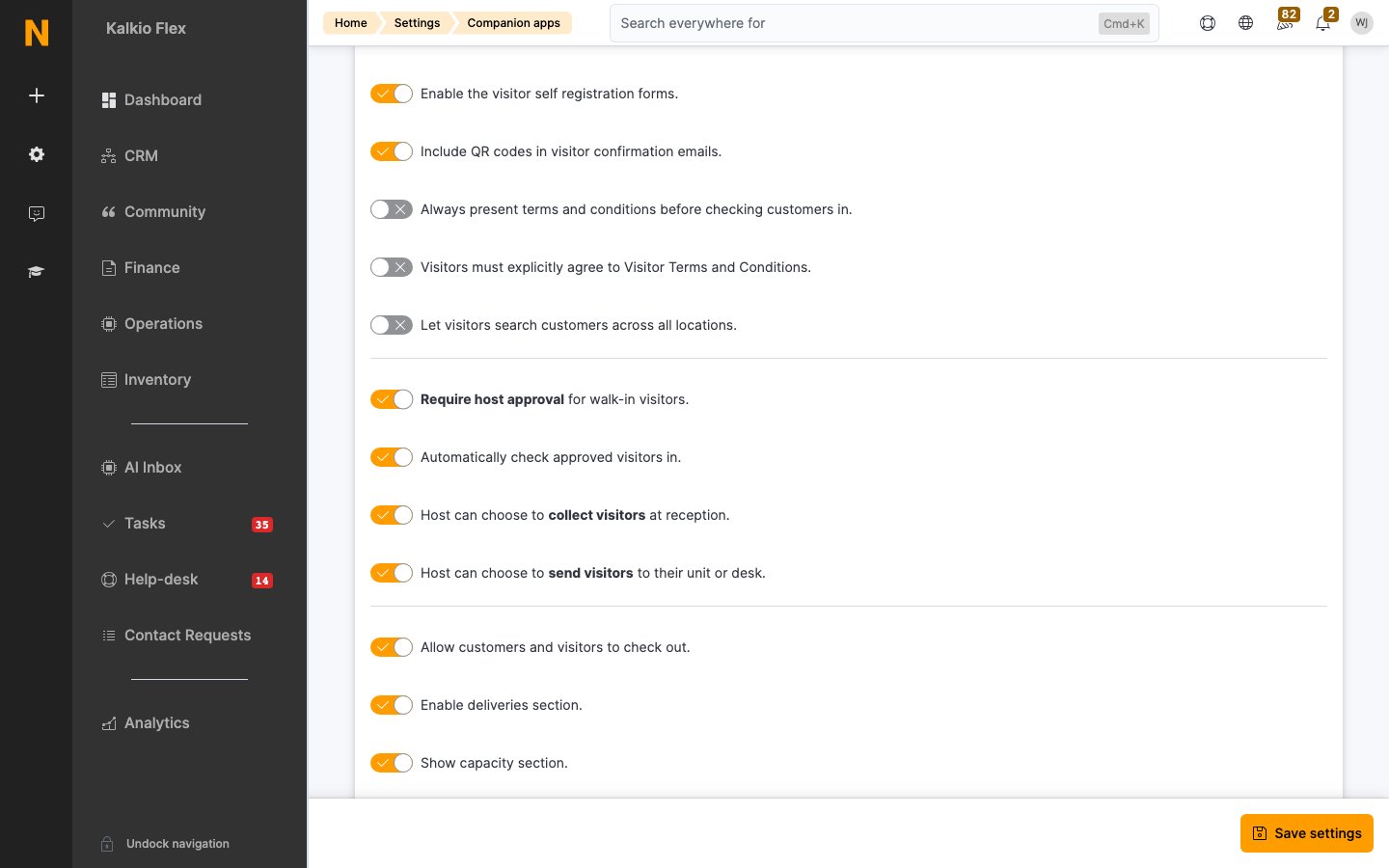This screenshot has width=1389, height=868.
Task: Enable always present terms and conditions switch
Action: point(392,209)
